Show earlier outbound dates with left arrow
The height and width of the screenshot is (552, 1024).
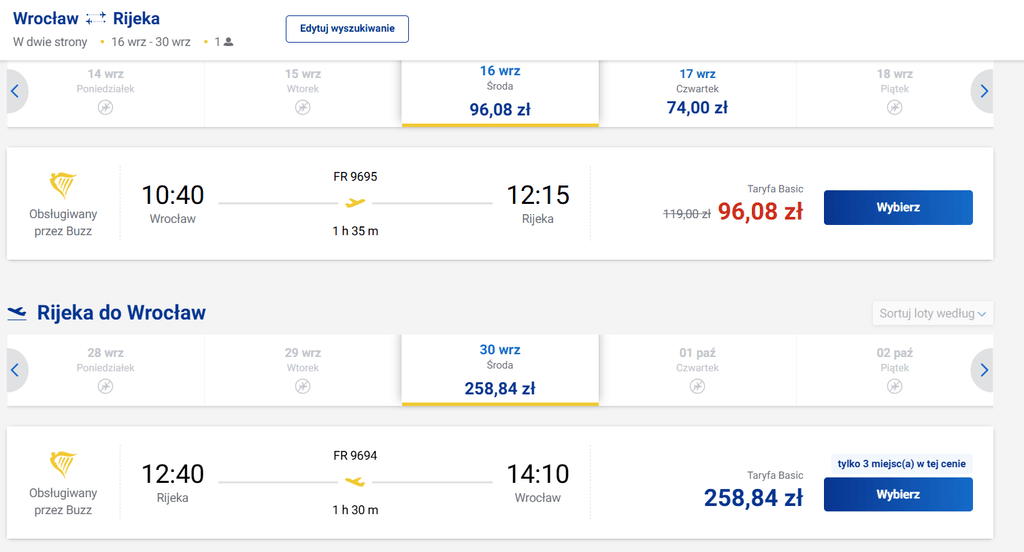pyautogui.click(x=16, y=91)
